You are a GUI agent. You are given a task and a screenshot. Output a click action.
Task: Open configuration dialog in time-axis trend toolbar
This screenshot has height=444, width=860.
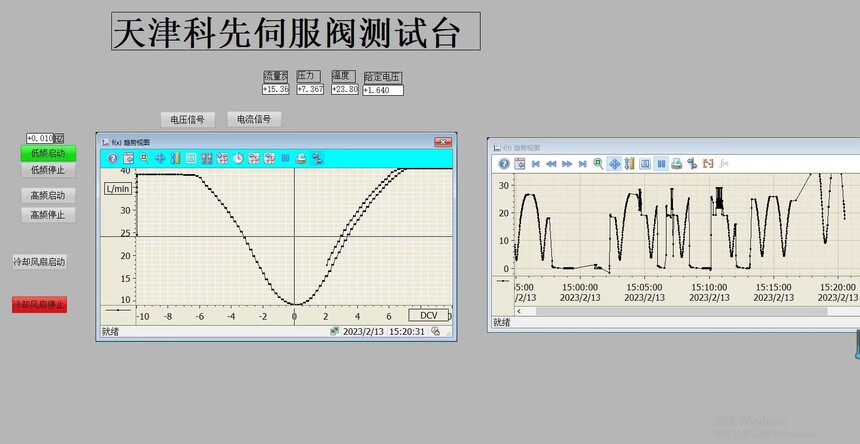tap(520, 163)
